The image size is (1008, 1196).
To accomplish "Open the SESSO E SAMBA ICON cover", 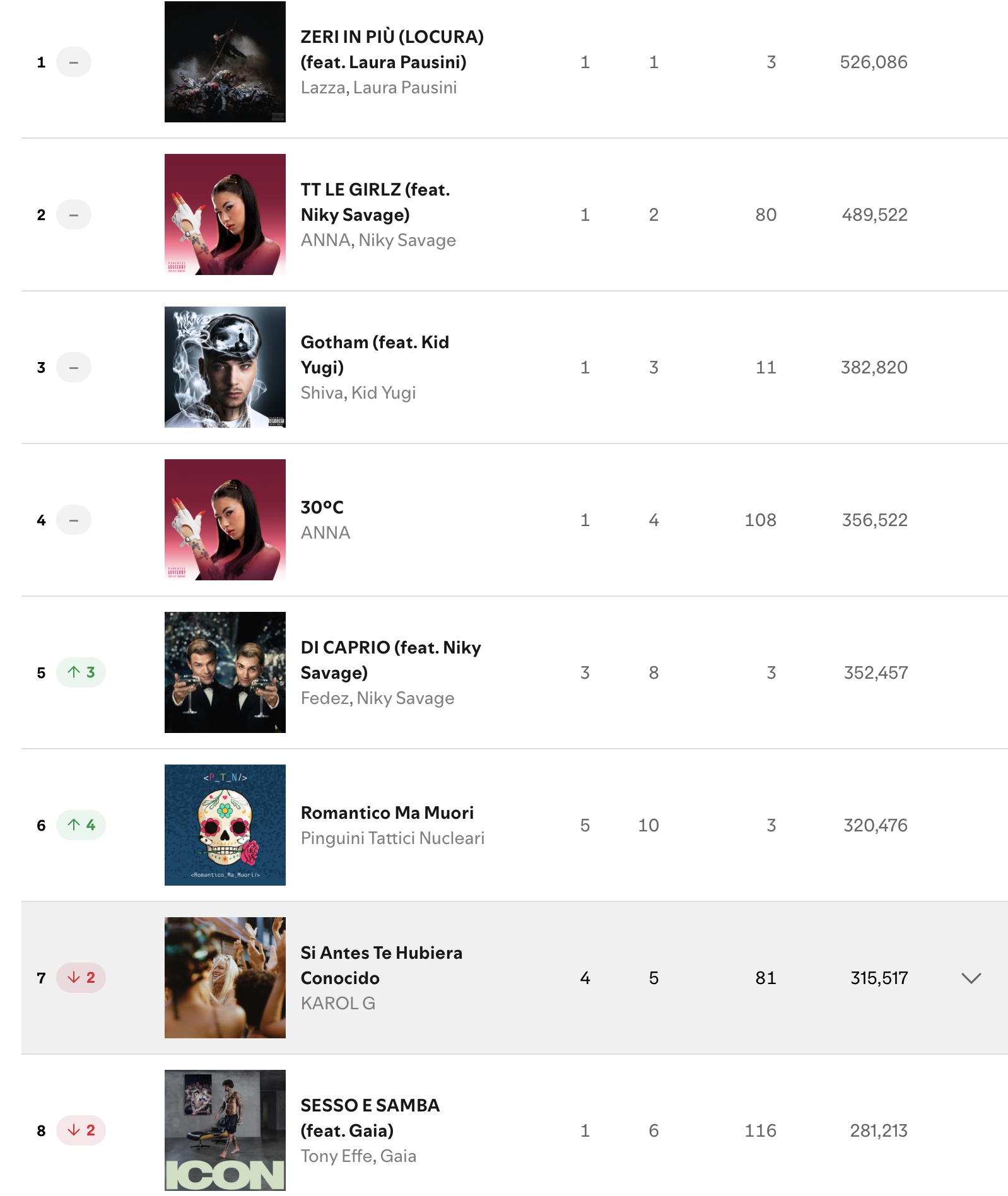I will click(225, 1130).
